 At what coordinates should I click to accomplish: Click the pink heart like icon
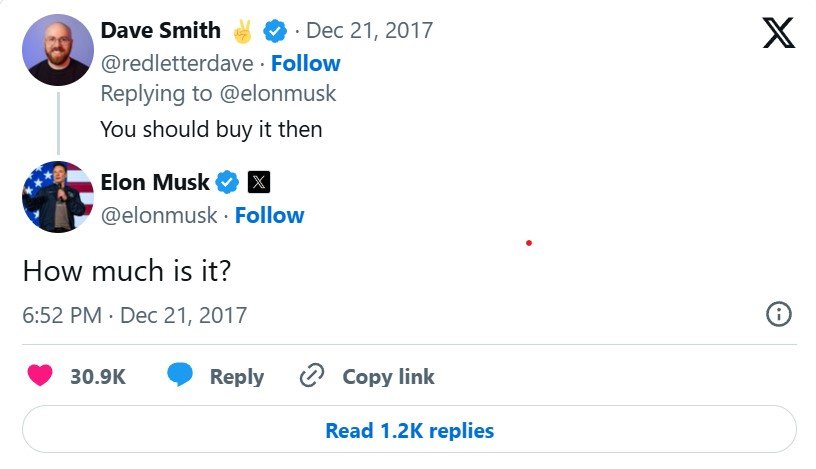pos(40,375)
